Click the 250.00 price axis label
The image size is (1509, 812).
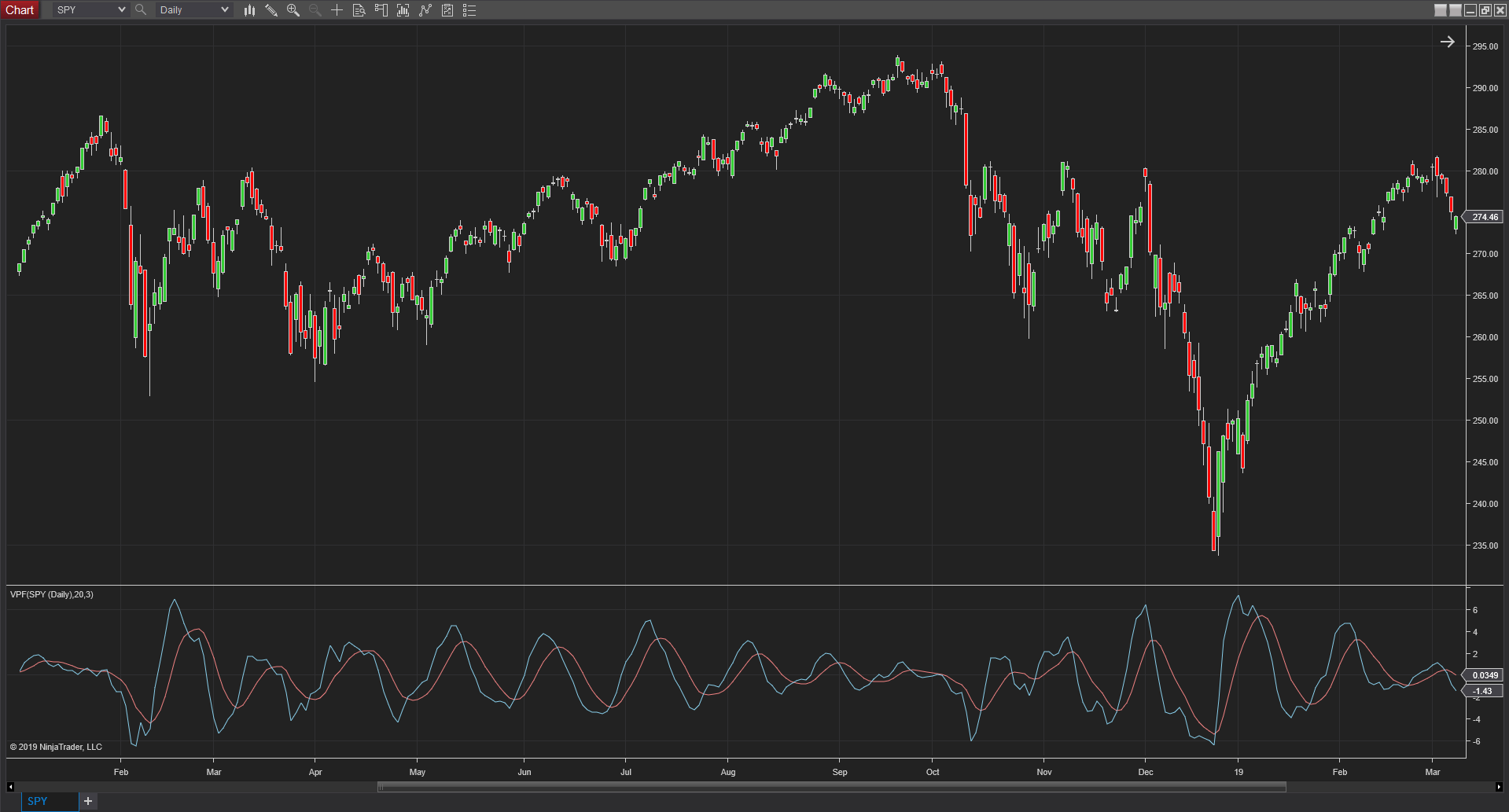tap(1485, 421)
